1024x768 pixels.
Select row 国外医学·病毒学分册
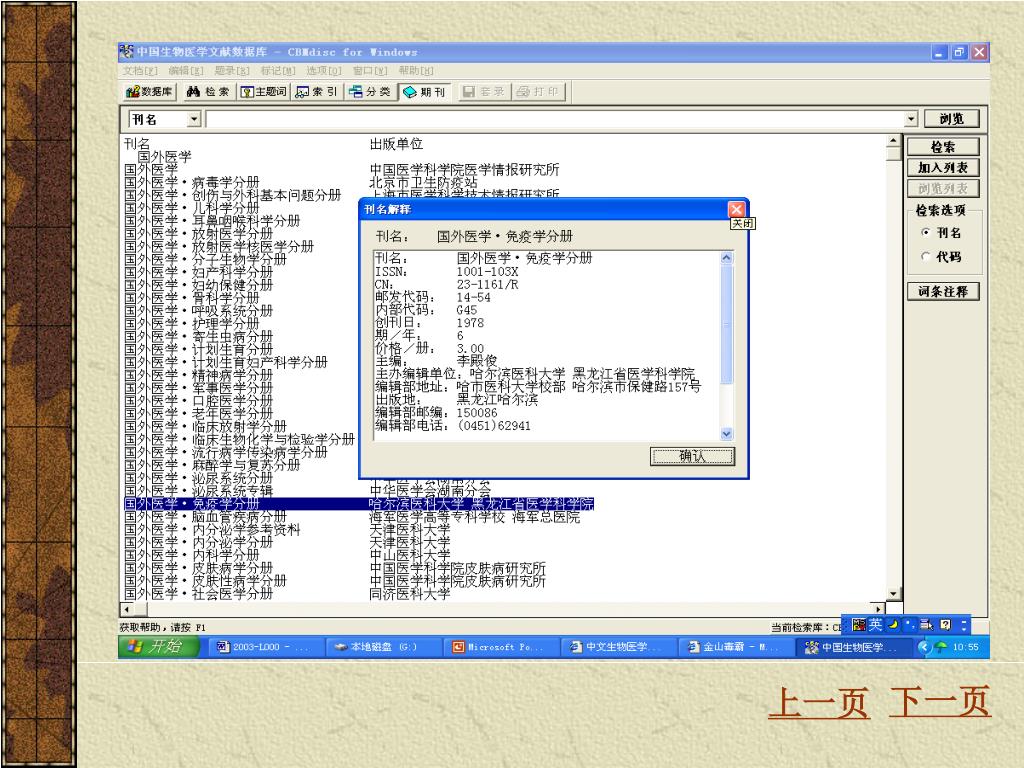[192, 182]
